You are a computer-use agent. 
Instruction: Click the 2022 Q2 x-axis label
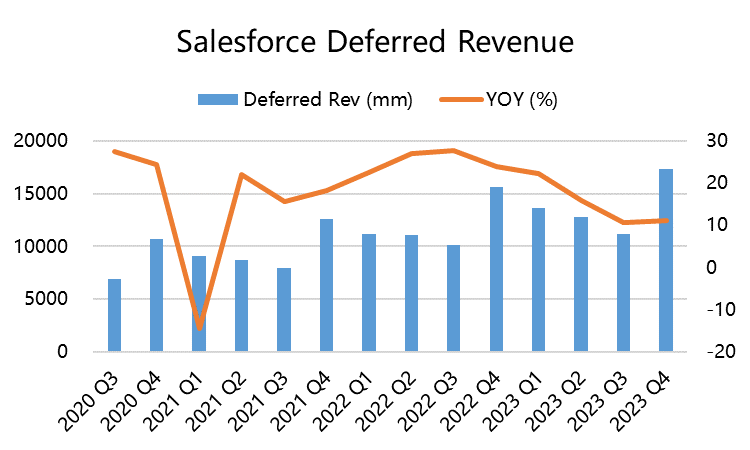click(386, 401)
